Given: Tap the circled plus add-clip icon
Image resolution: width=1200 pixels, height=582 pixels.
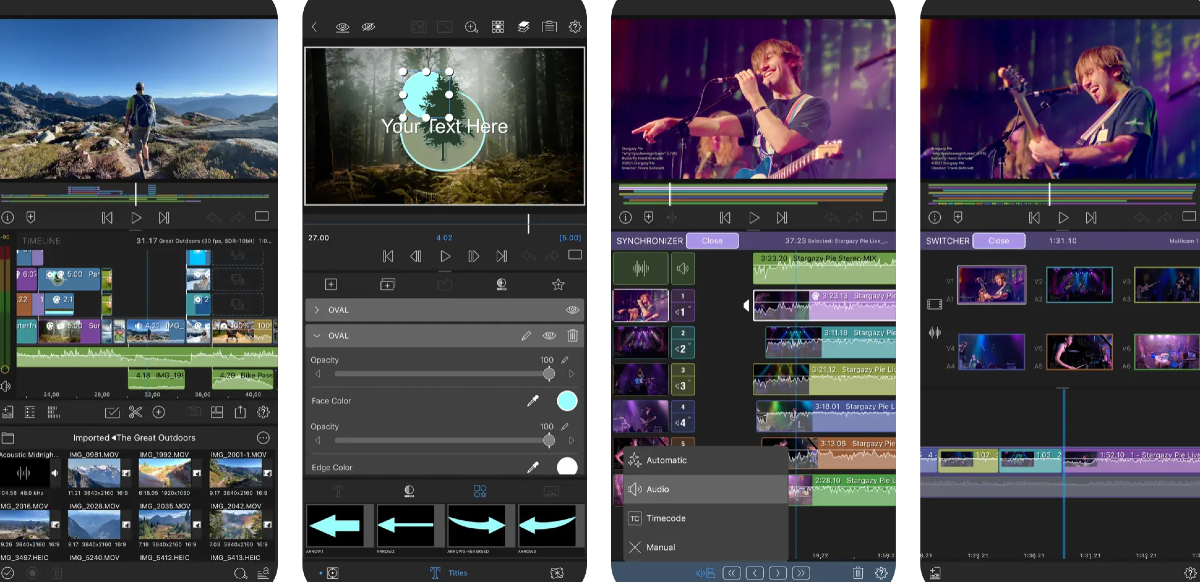Looking at the screenshot, I should (159, 412).
